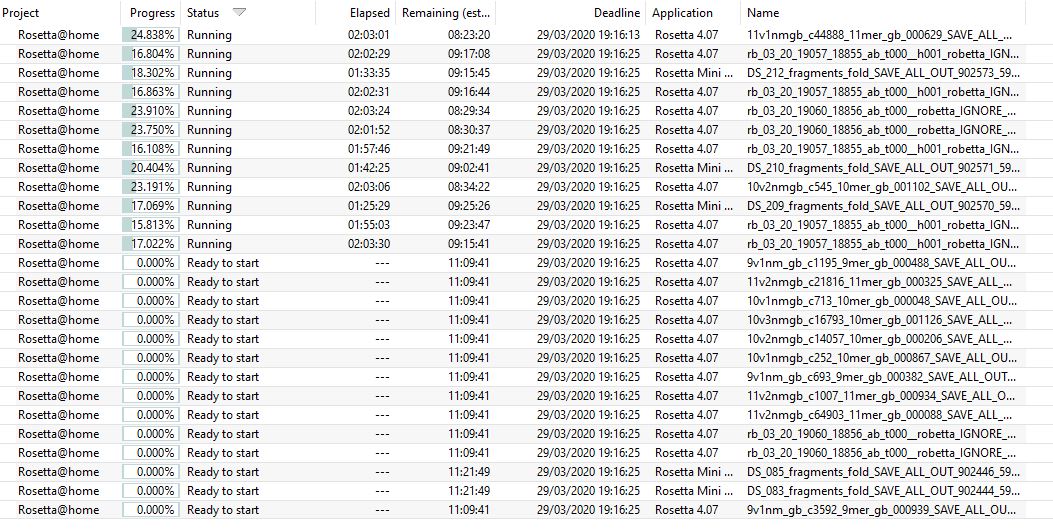Select the DS_209_fragments_fold task
The width and height of the screenshot is (1053, 531).
(x=882, y=206)
